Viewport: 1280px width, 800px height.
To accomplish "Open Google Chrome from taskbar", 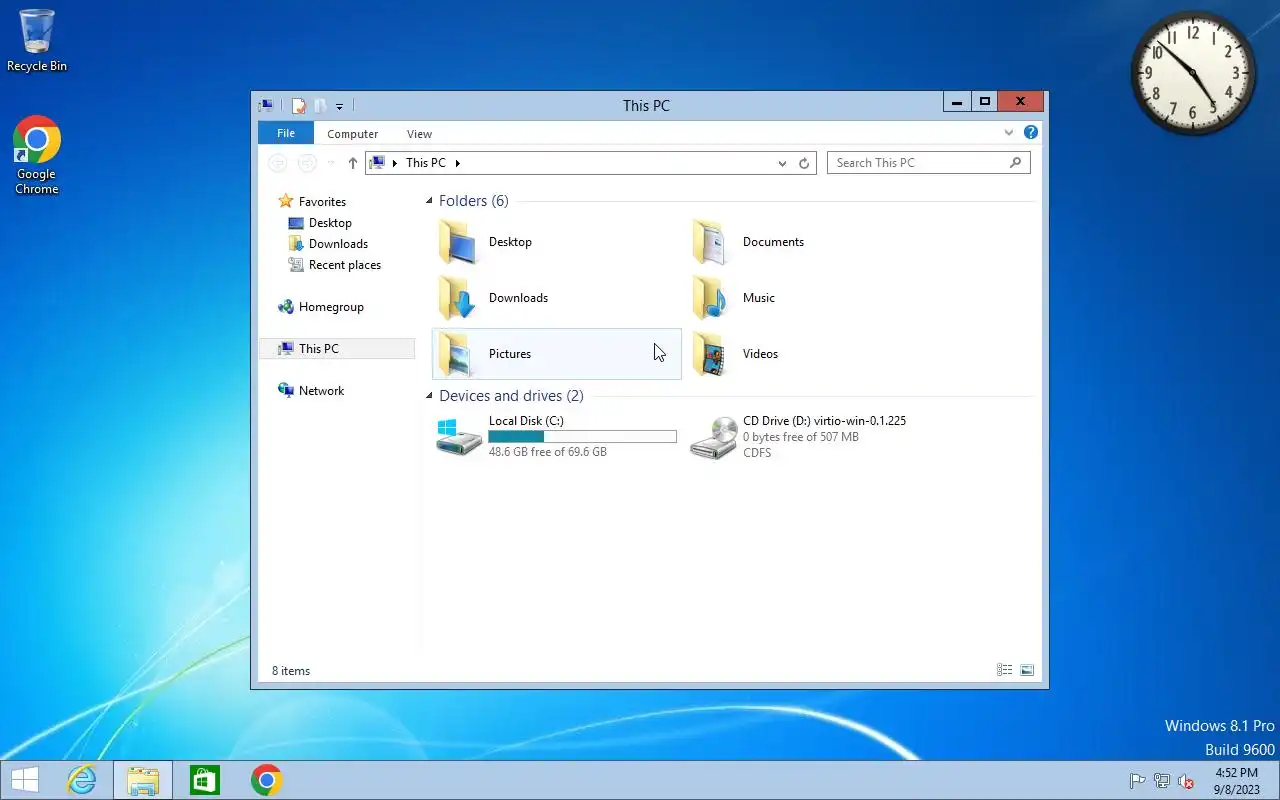I will [266, 781].
